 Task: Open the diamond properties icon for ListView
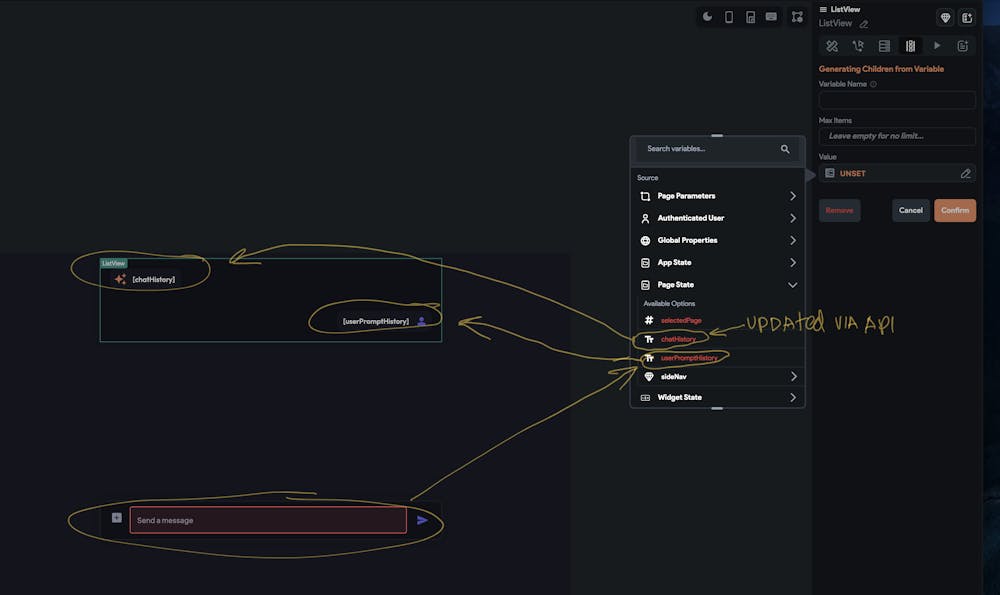coord(944,17)
